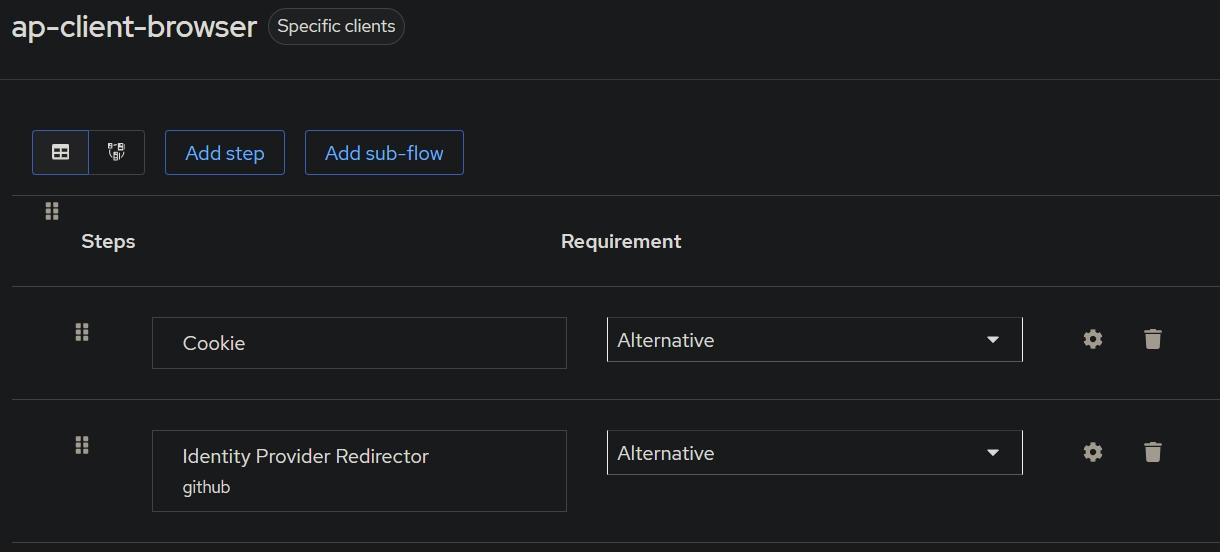The height and width of the screenshot is (552, 1220).
Task: Click the ap-client-browser flow title
Action: coord(134,26)
